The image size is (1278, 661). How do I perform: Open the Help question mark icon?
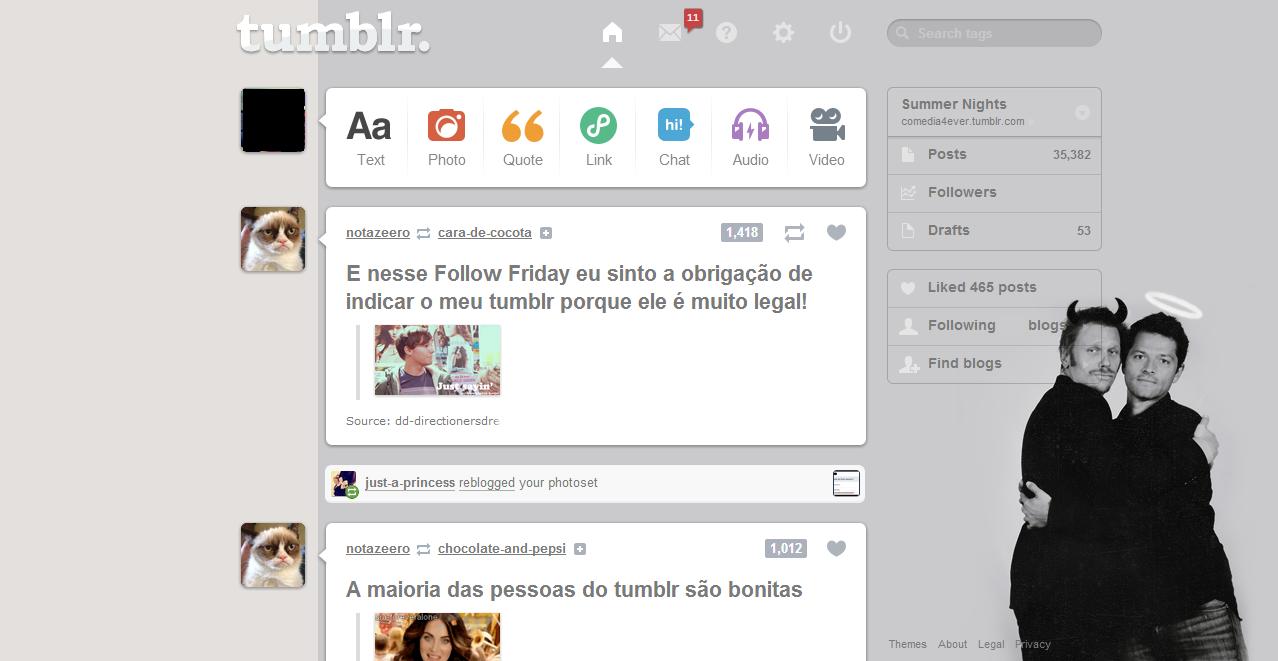[727, 33]
